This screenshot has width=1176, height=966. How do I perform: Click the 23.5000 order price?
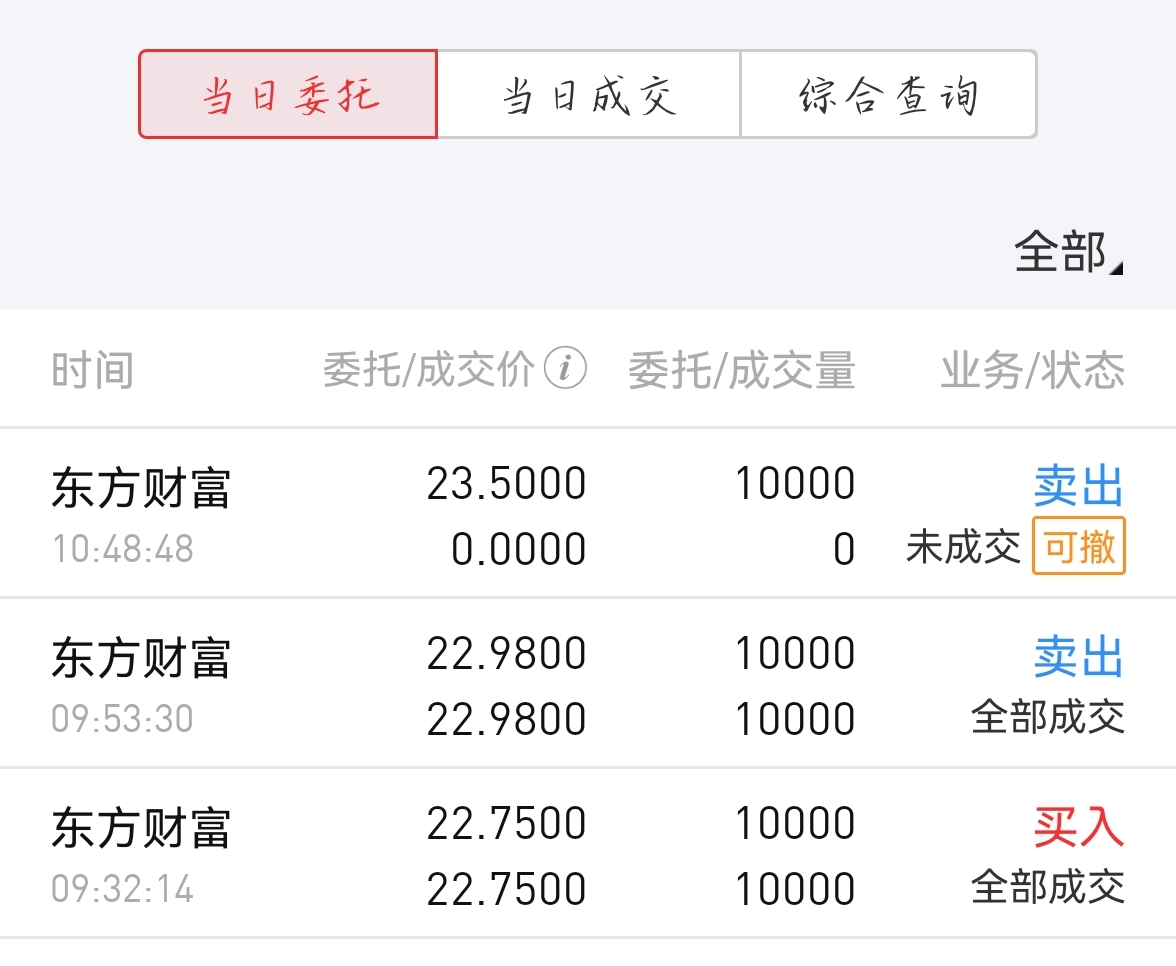pyautogui.click(x=506, y=483)
